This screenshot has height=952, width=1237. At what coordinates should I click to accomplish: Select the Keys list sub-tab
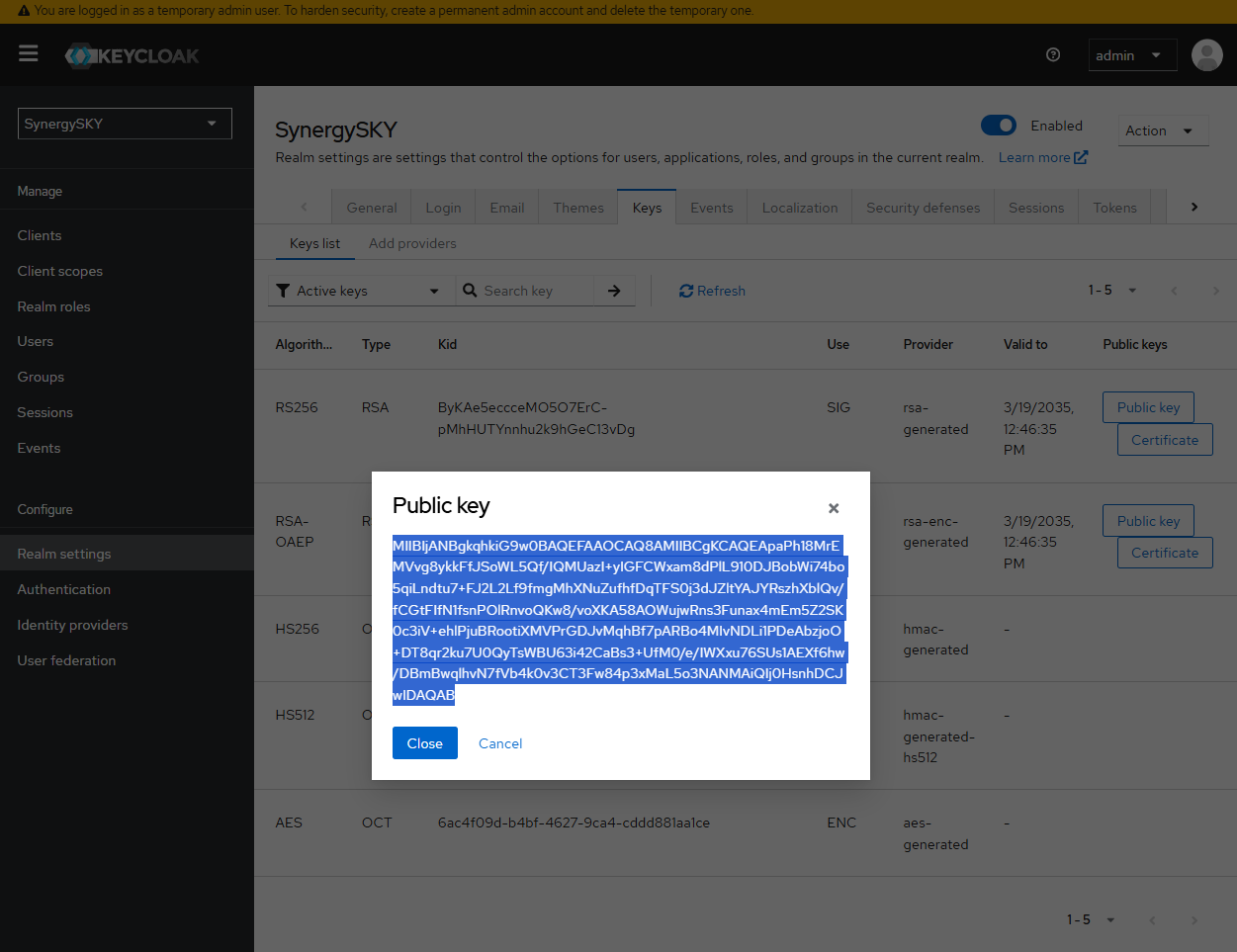pyautogui.click(x=314, y=243)
